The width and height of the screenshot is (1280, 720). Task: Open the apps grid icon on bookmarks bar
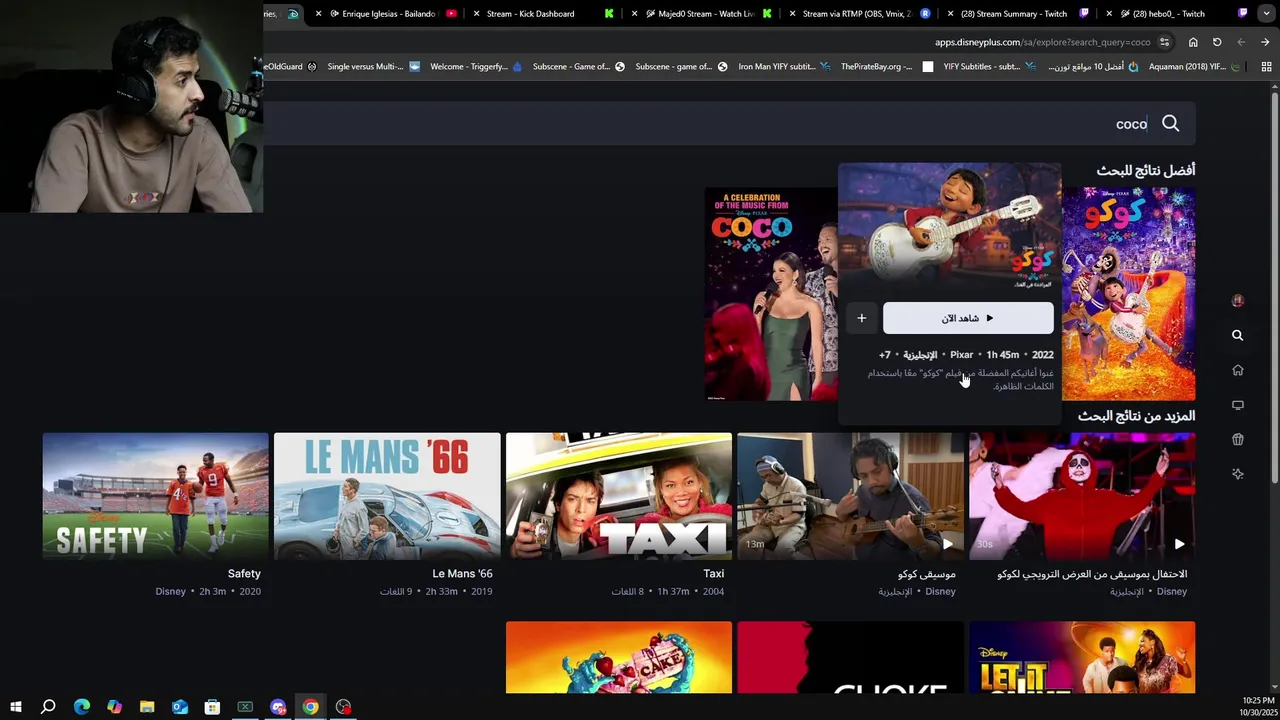(x=1266, y=67)
